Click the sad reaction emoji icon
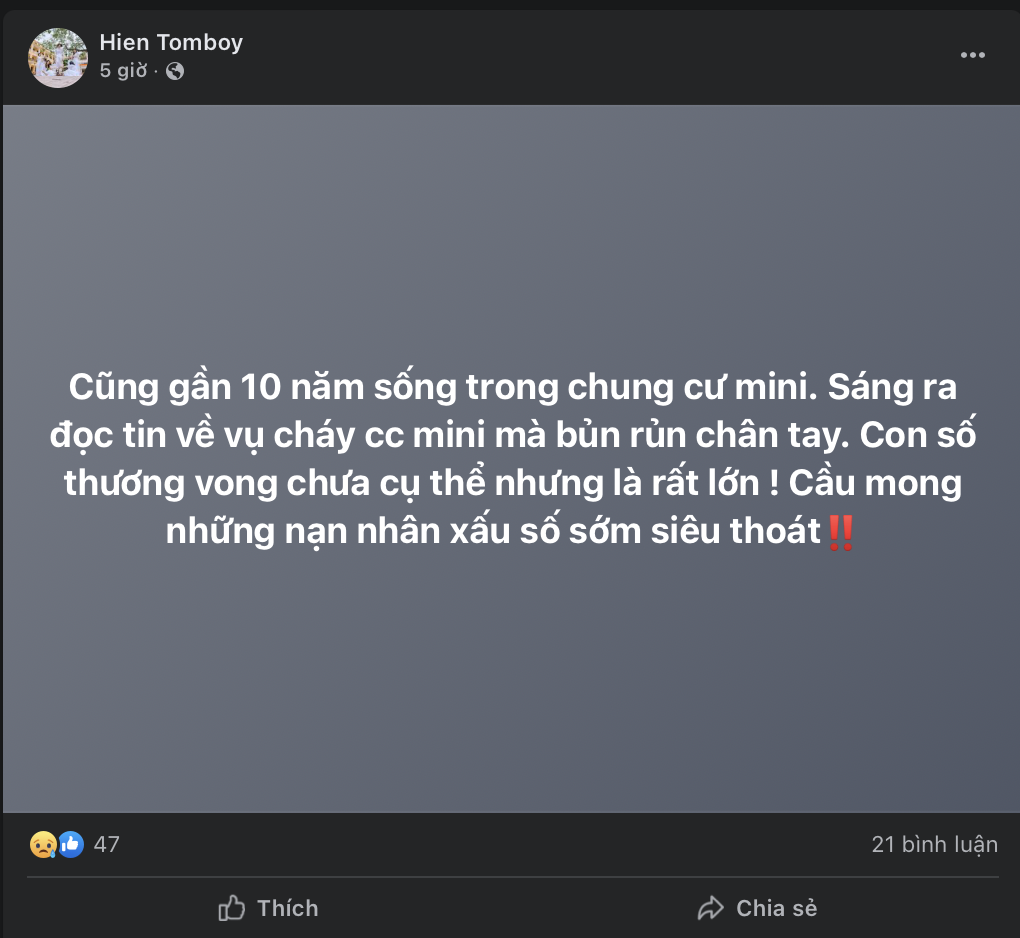The image size is (1020, 938). [41, 844]
